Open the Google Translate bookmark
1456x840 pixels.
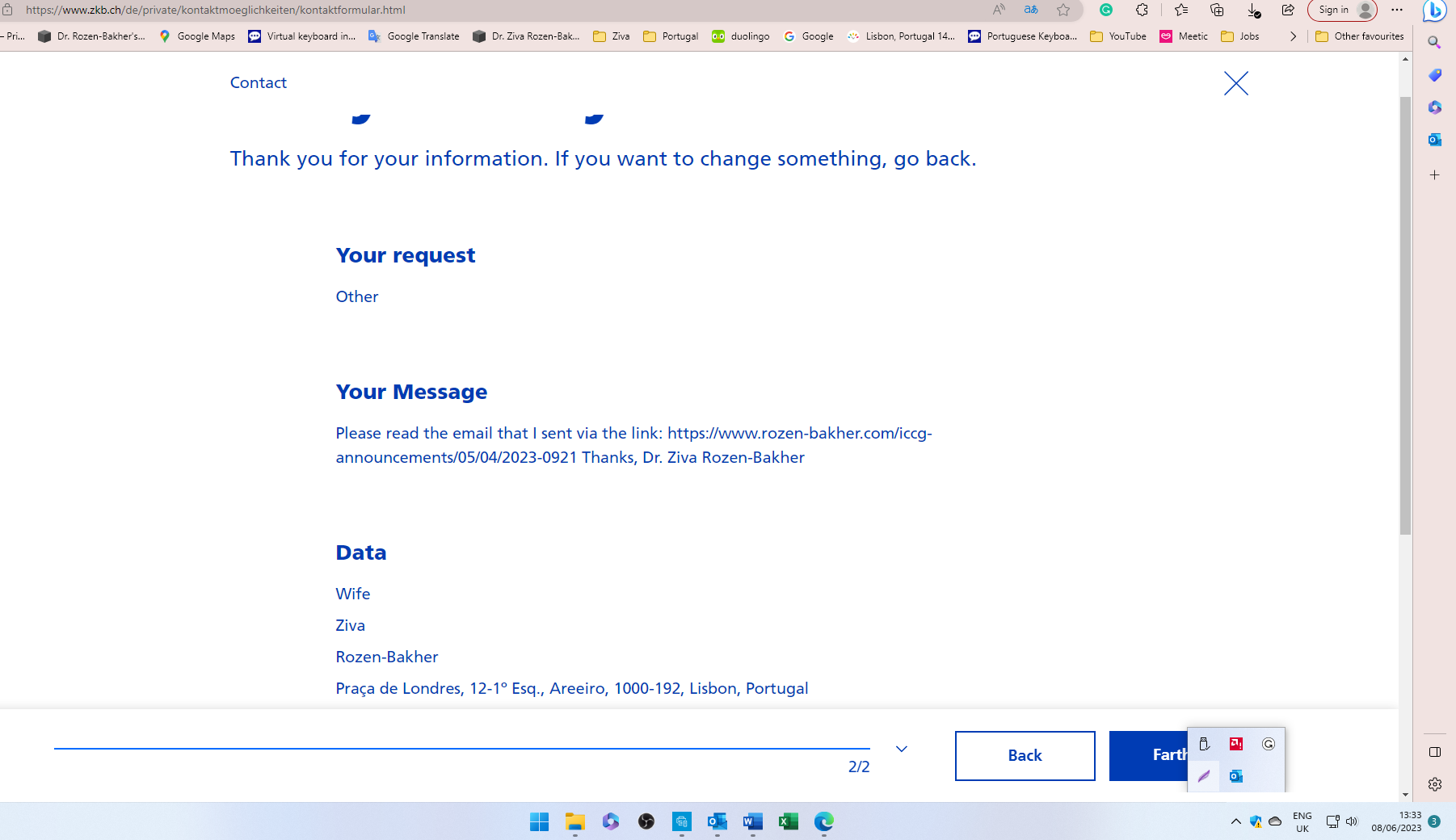click(414, 36)
